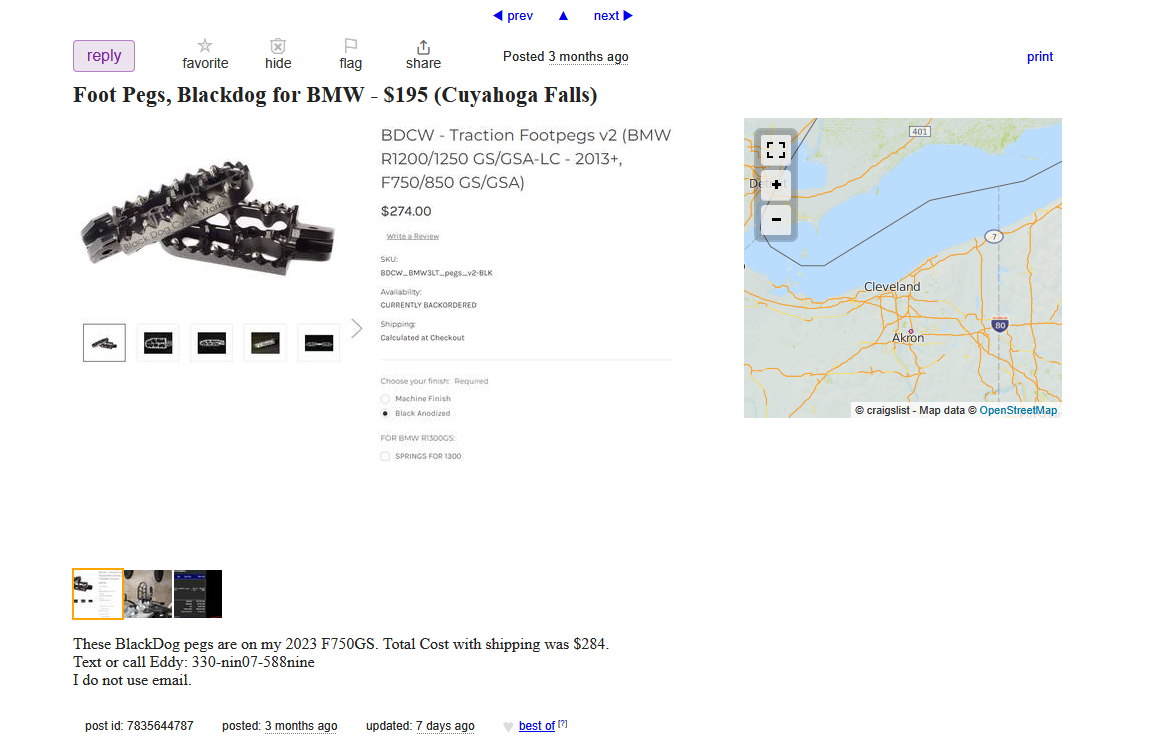Click the Interstate 80 shield on the map
This screenshot has height=748, width=1173.
click(x=1000, y=325)
